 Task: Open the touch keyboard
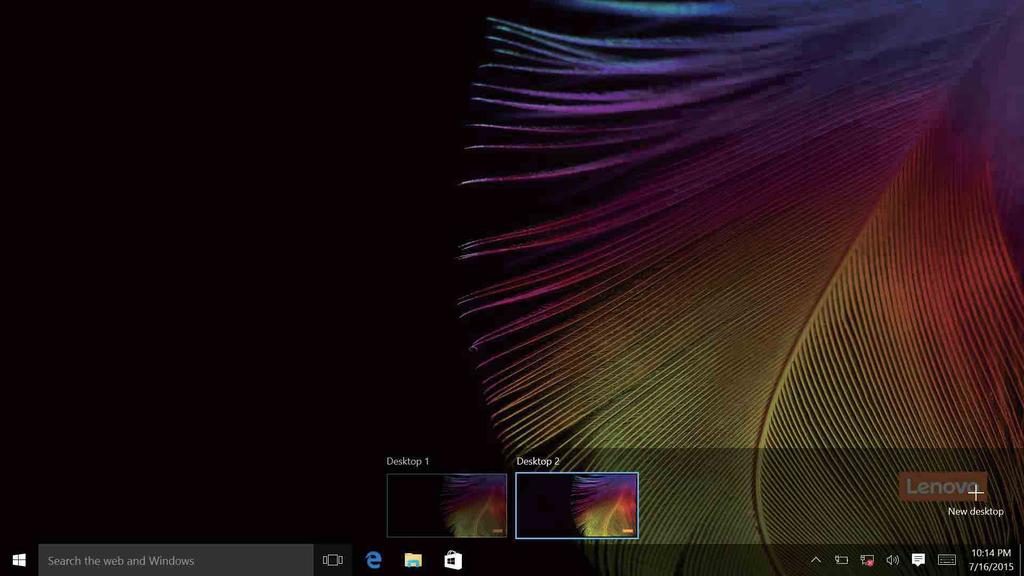tap(947, 560)
